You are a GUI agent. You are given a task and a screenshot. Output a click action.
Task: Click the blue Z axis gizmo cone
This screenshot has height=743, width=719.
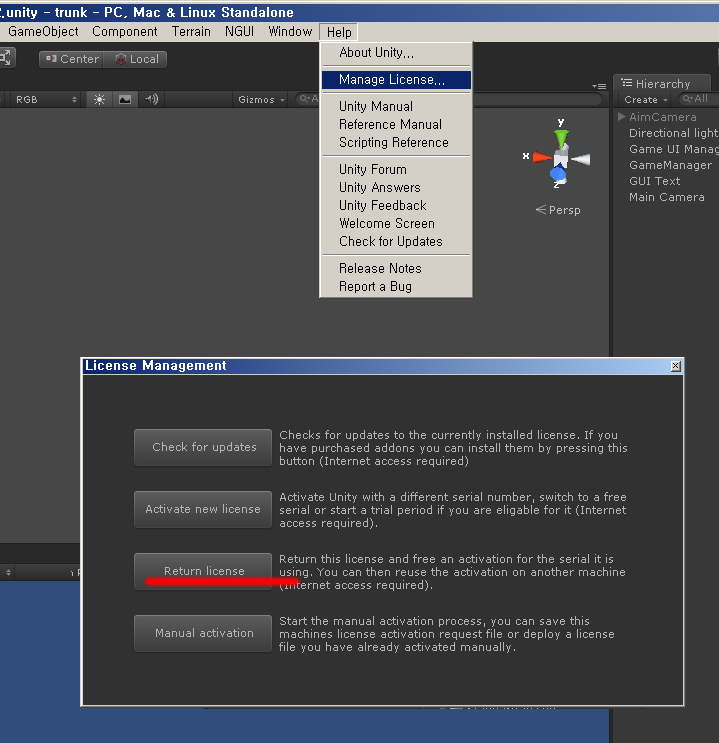pos(558,174)
